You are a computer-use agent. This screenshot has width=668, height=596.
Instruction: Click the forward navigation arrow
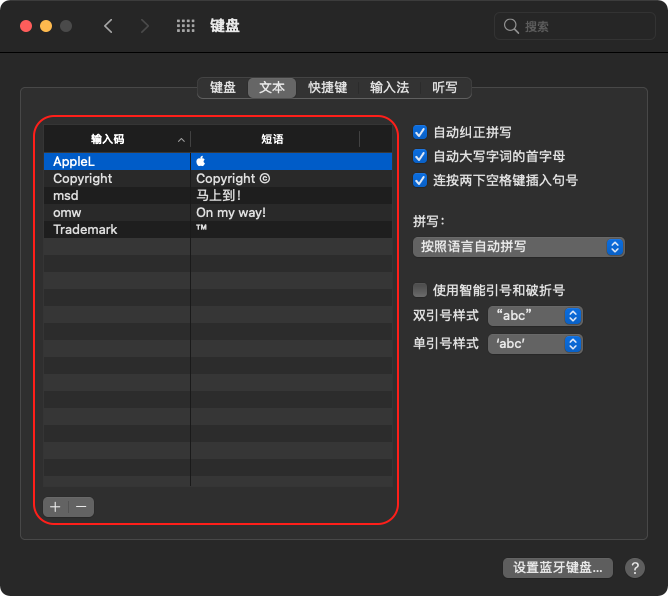(145, 26)
